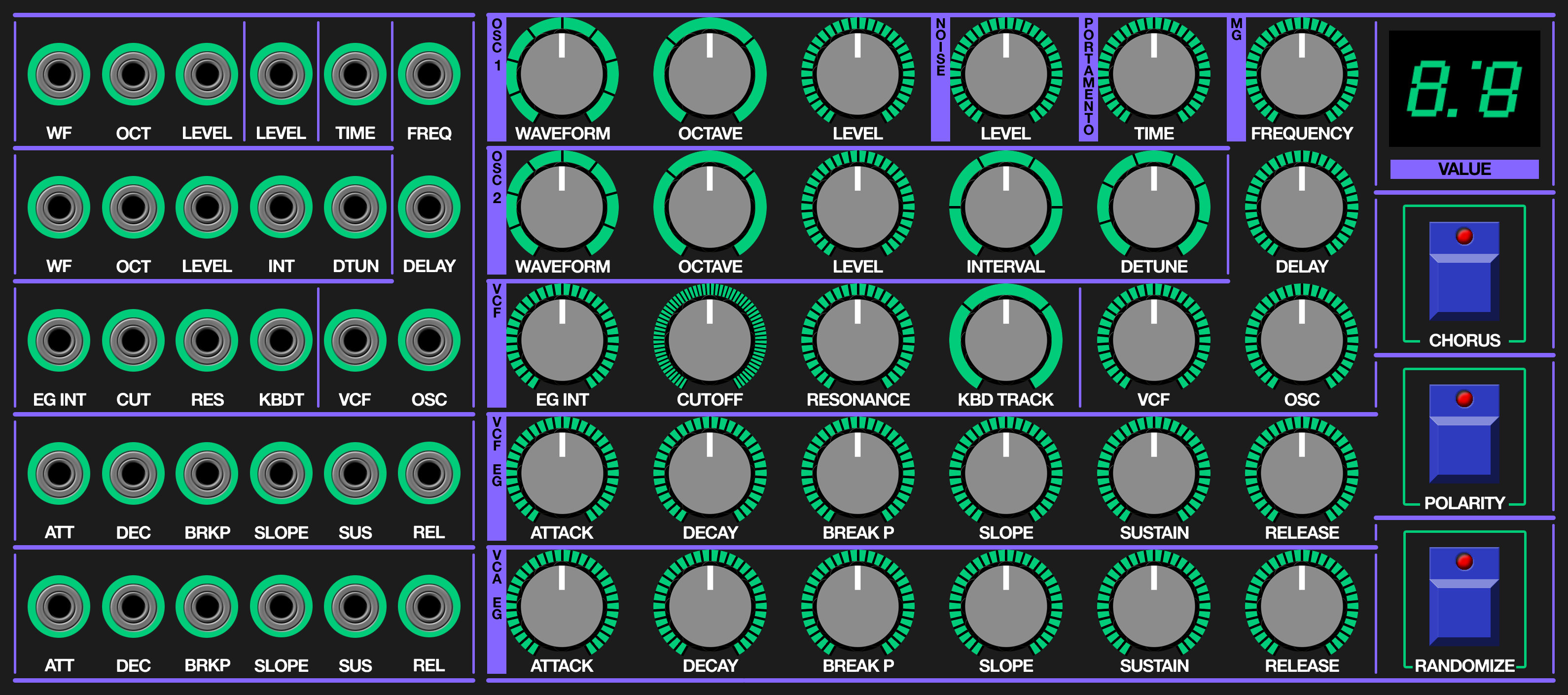Click the MG DELAY input jack

[428, 208]
